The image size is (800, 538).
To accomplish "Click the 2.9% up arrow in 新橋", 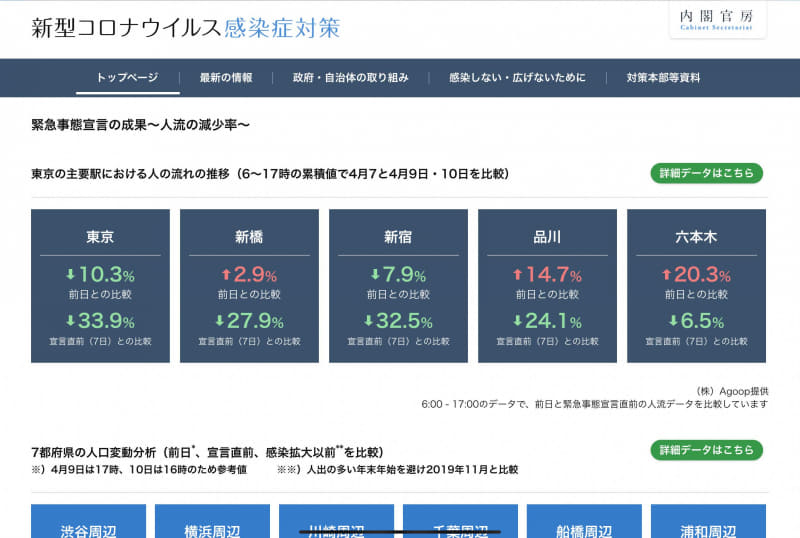I will click(226, 275).
